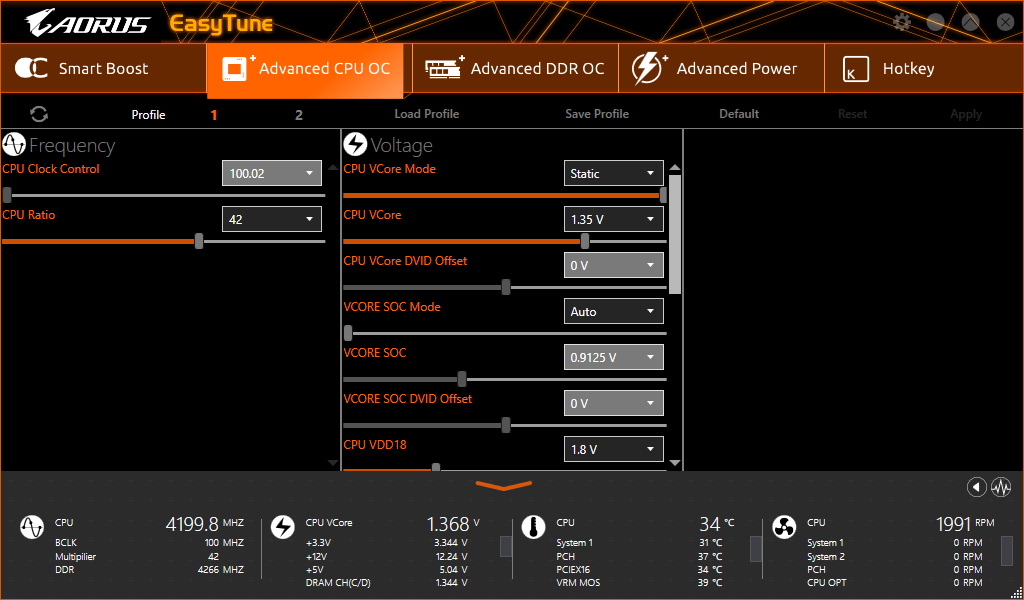Click the left-arrow circle icon in monitor panel
This screenshot has width=1024, height=600.
[976, 487]
